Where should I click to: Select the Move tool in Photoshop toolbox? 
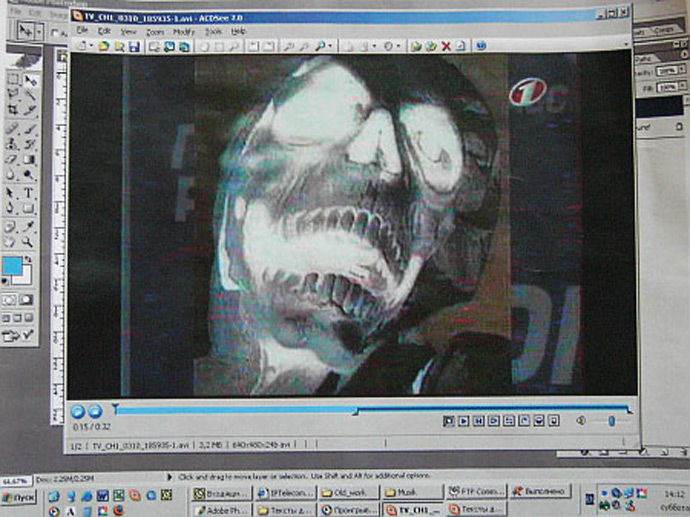point(30,80)
